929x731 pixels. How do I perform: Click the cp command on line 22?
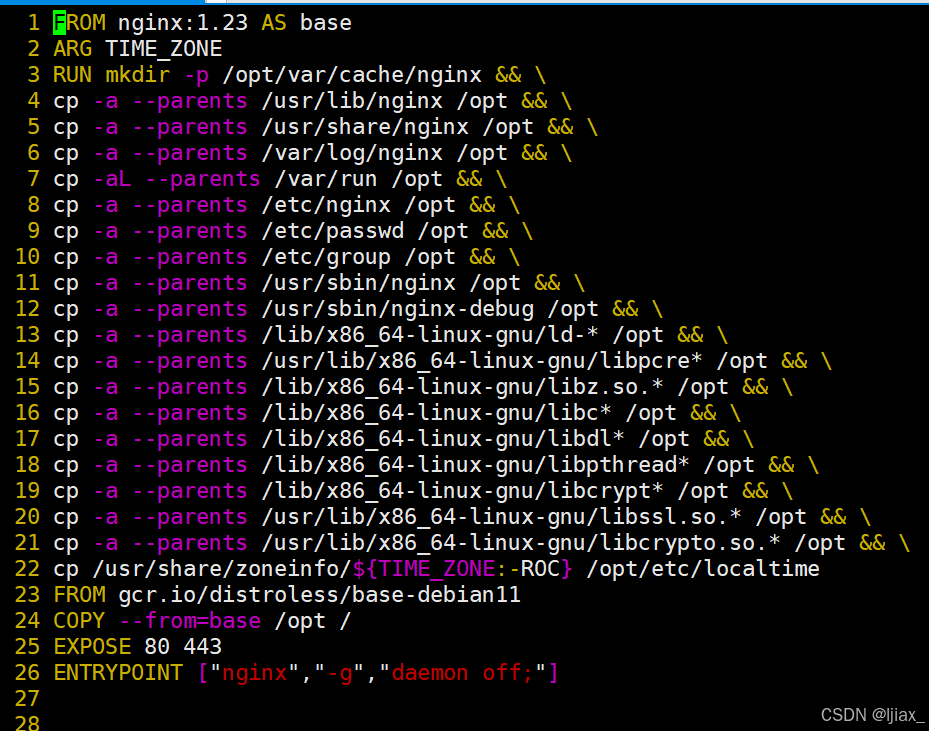pos(66,571)
